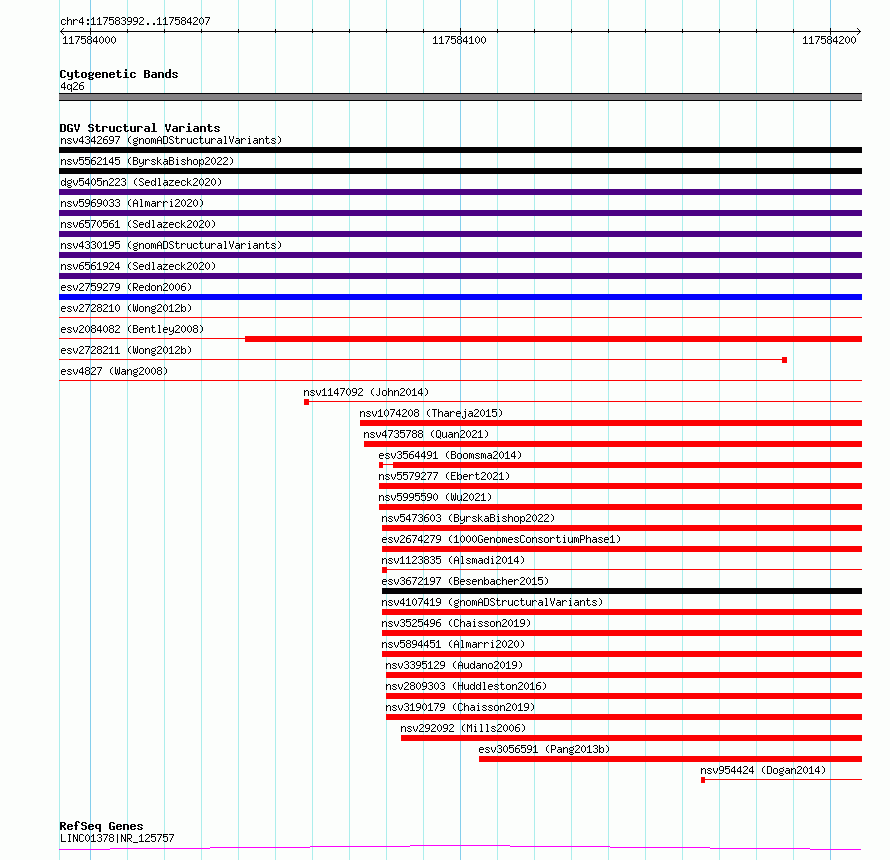The height and width of the screenshot is (860, 890).
Task: Click the magenta LINC01378 gene line
Action: pyautogui.click(x=460, y=848)
